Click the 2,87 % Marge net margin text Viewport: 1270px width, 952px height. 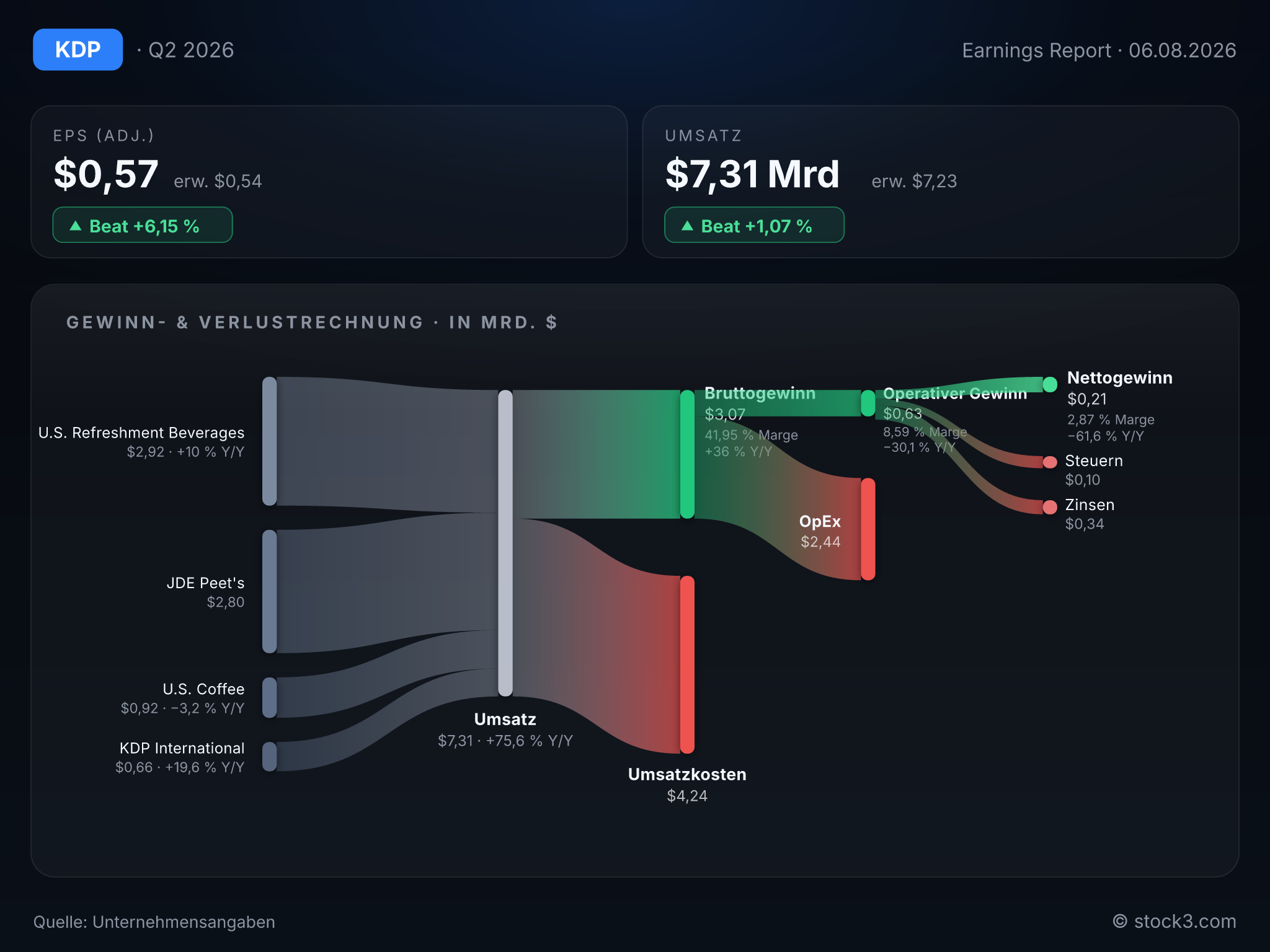click(1111, 420)
